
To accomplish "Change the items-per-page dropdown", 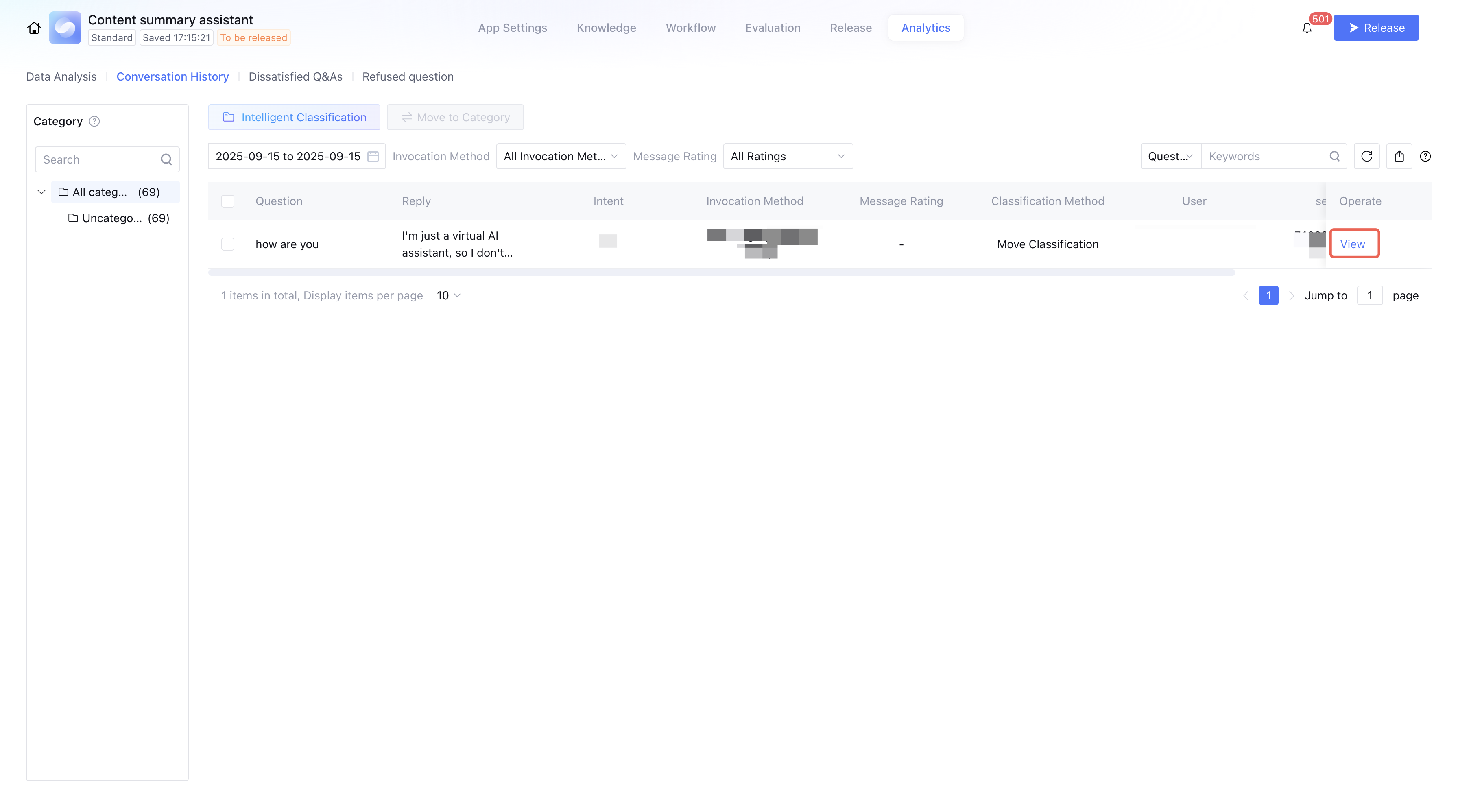I will click(x=448, y=295).
